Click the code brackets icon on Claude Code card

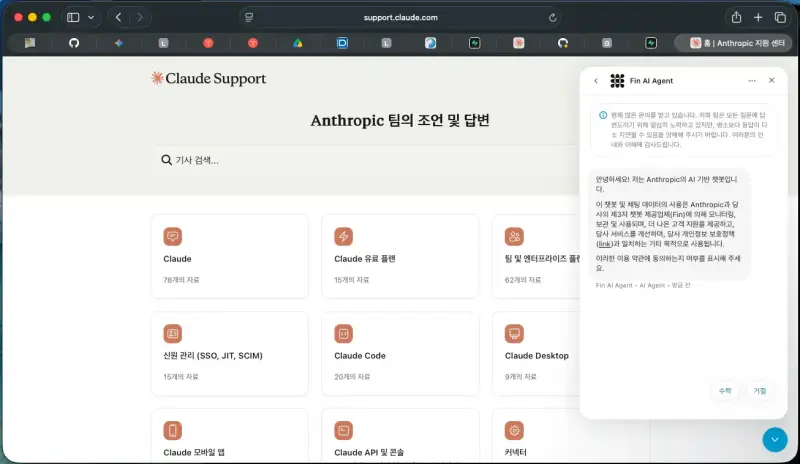pyautogui.click(x=343, y=333)
